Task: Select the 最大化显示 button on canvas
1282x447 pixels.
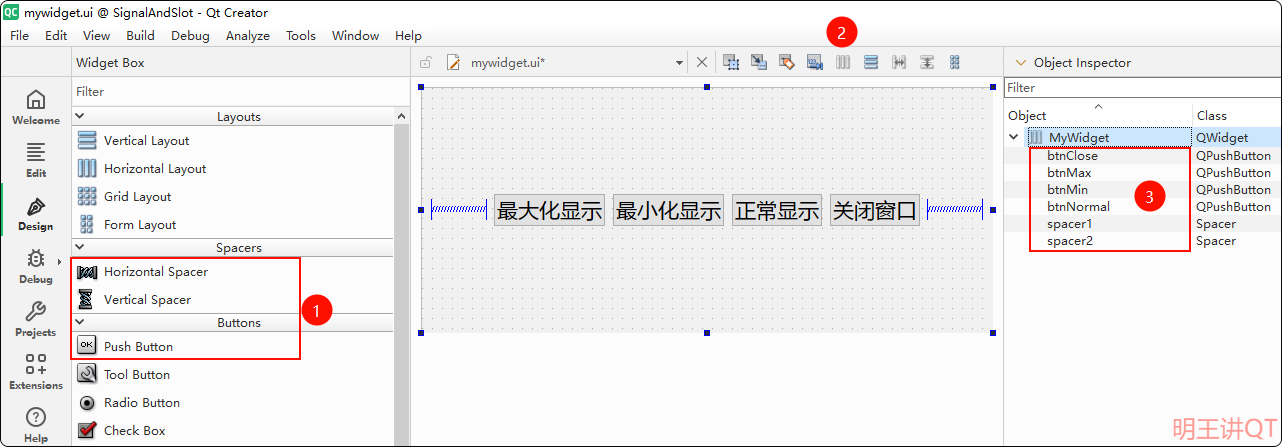Action: coord(549,210)
